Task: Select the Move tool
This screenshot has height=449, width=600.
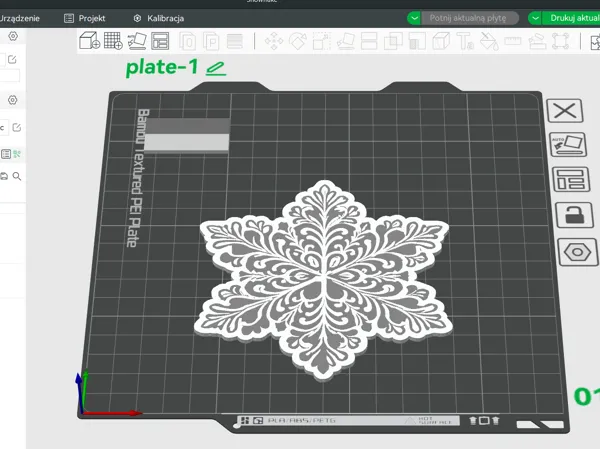Action: click(x=274, y=41)
